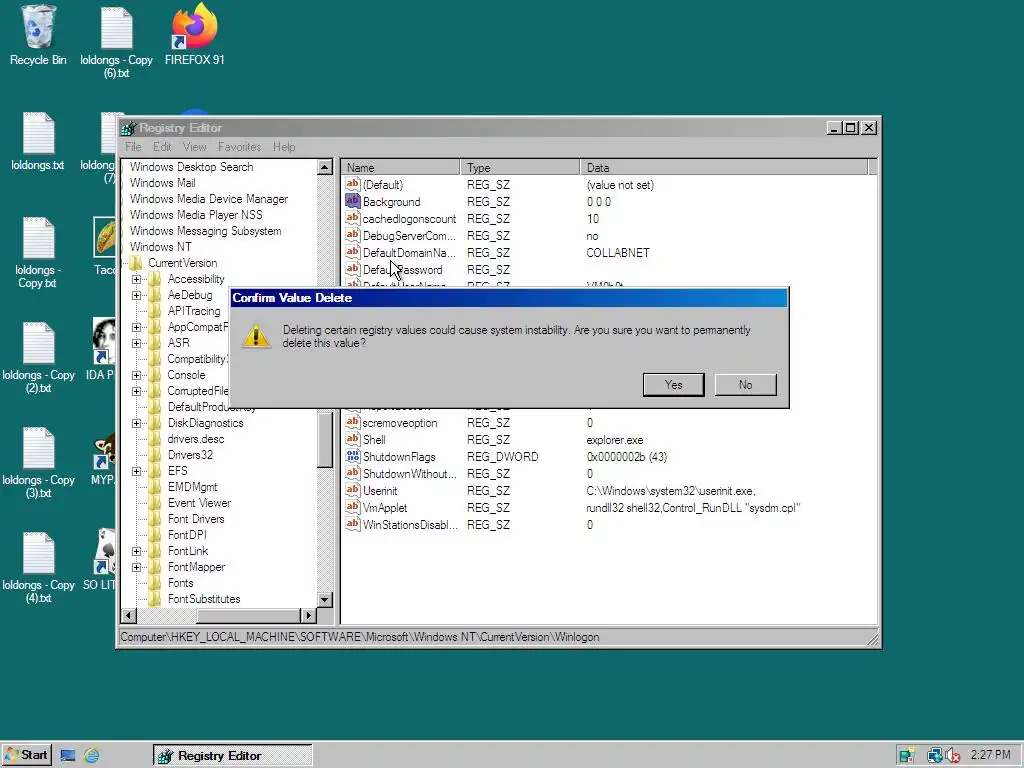Click the CurrentVersion folder icon

[x=136, y=263]
